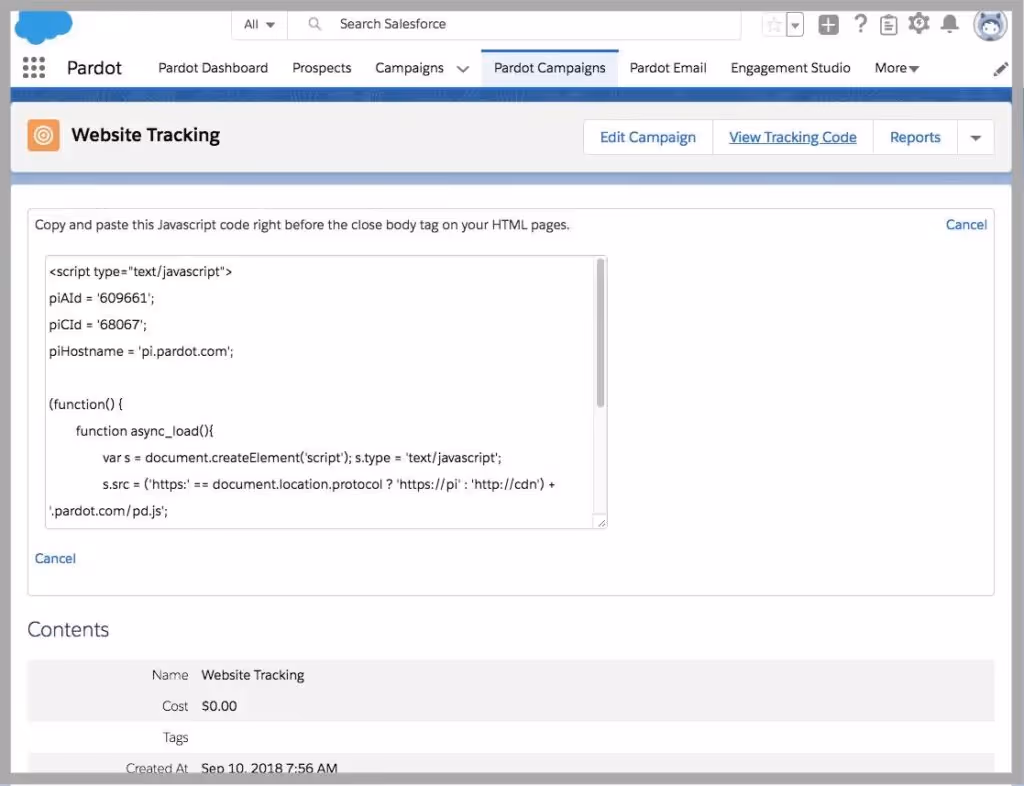Switch to the Pardot Email tab
This screenshot has height=786, width=1024.
668,68
